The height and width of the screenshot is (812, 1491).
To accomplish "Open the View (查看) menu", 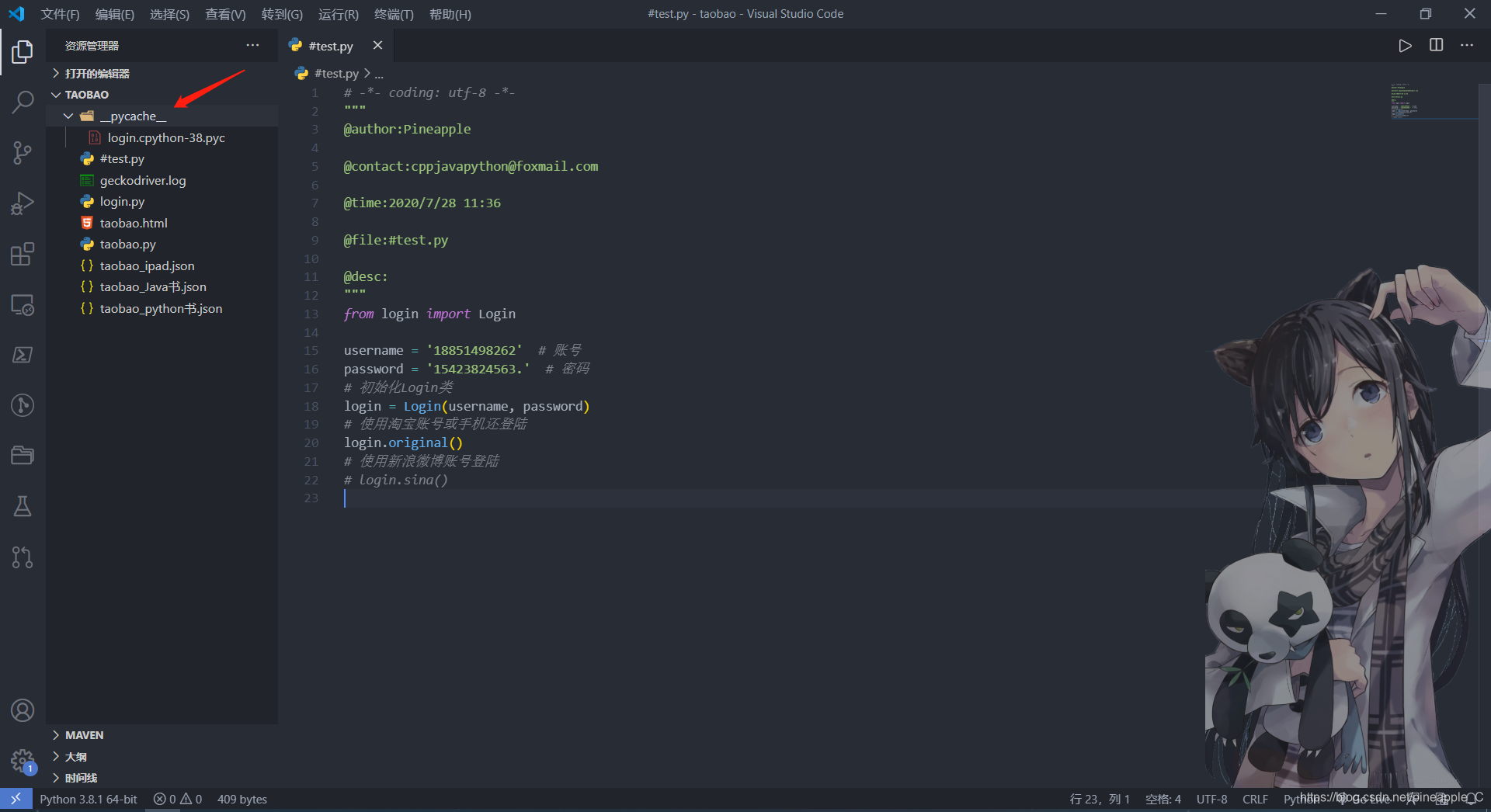I will (225, 14).
